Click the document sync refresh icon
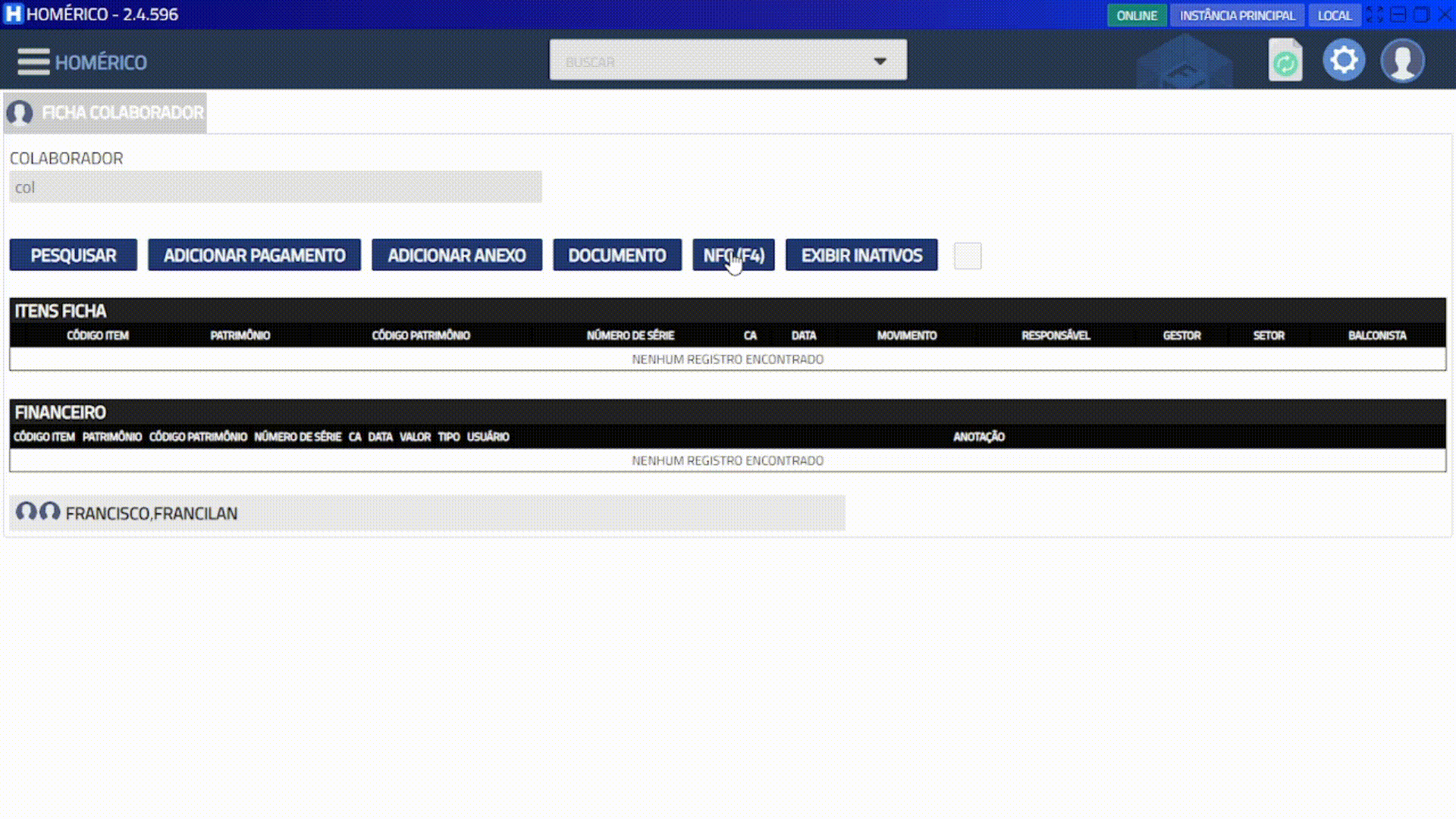This screenshot has height=819, width=1456. (1285, 61)
